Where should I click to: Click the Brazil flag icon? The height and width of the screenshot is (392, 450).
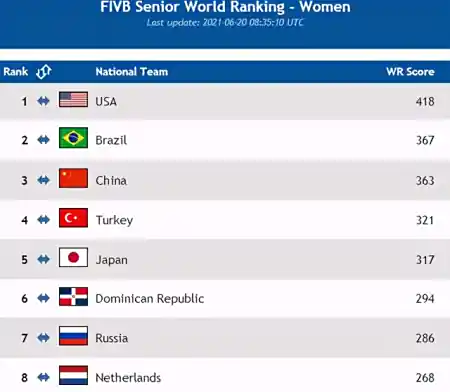click(73, 138)
